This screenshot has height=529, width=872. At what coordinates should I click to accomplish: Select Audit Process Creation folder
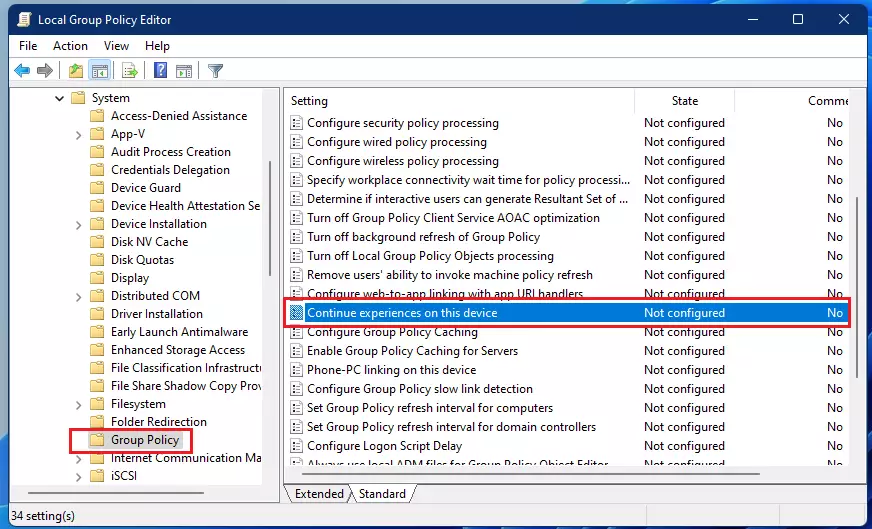171,152
